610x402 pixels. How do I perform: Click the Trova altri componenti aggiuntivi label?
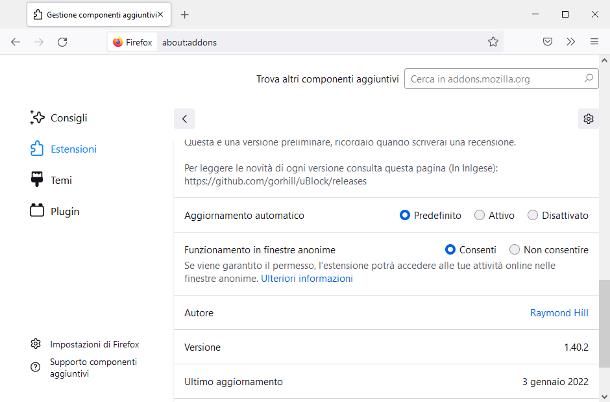pyautogui.click(x=328, y=79)
